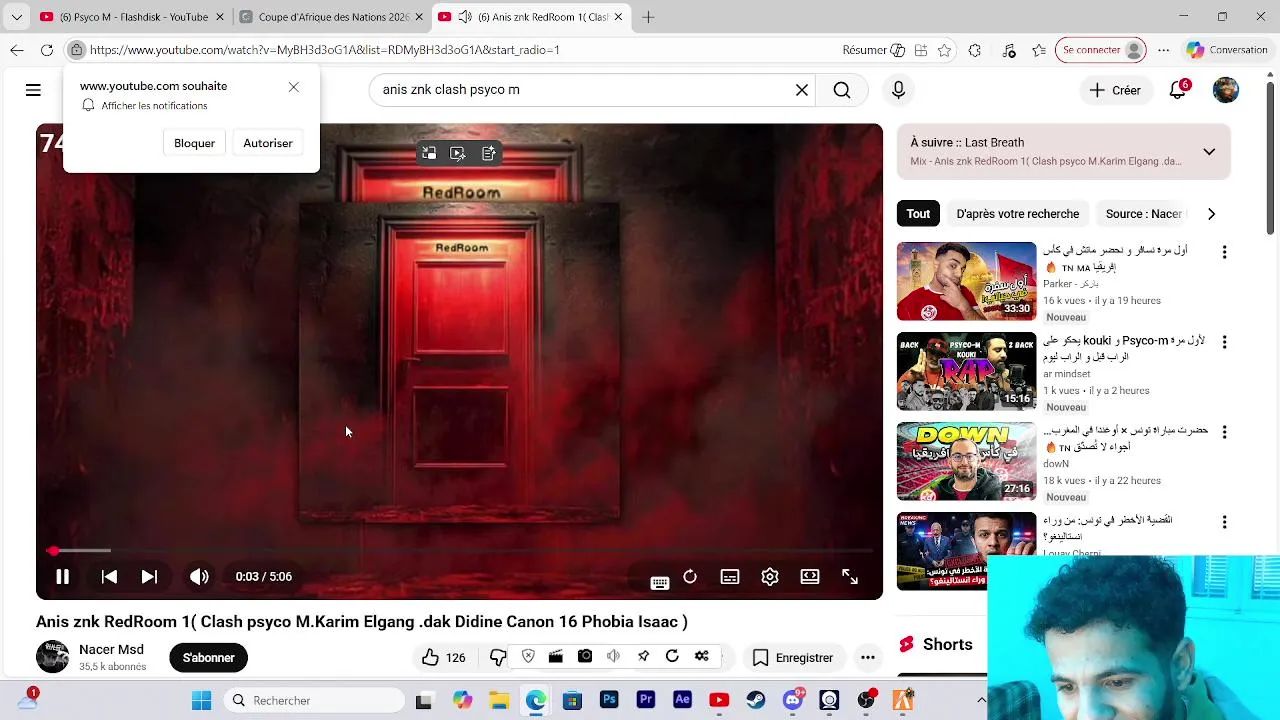Search by voice with microphone icon

(898, 89)
